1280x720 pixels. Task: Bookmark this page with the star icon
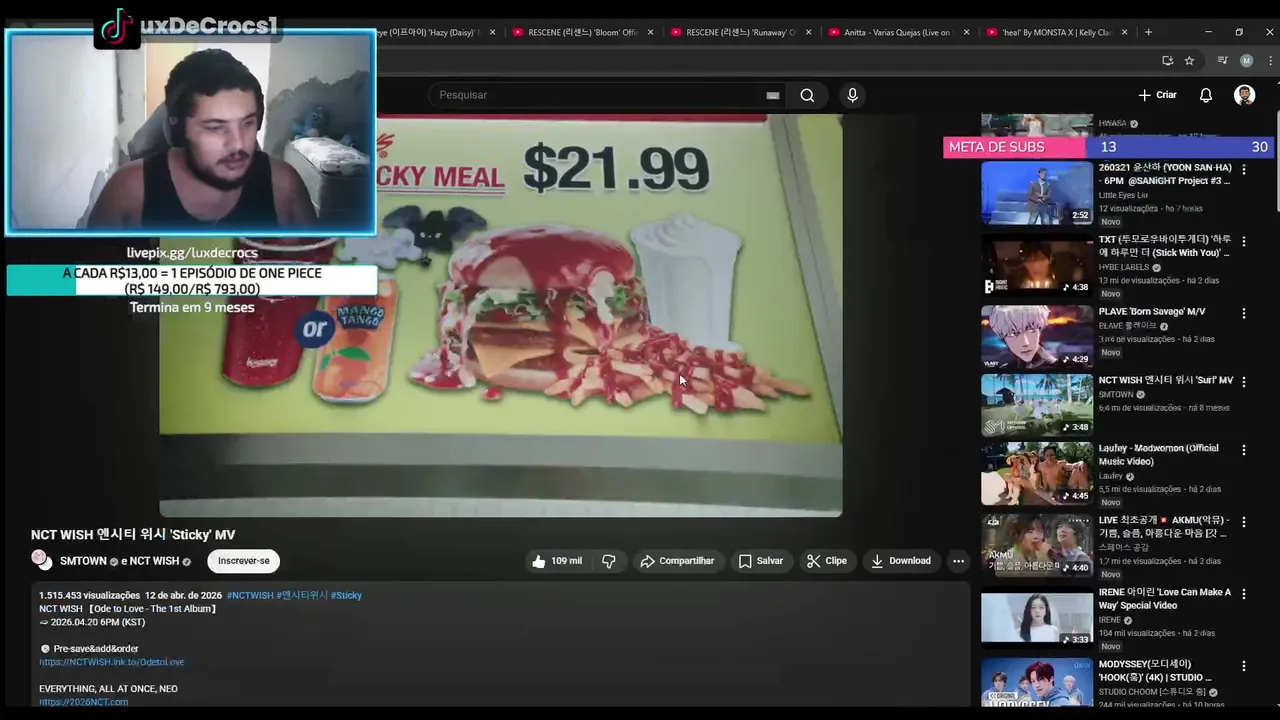[1189, 61]
